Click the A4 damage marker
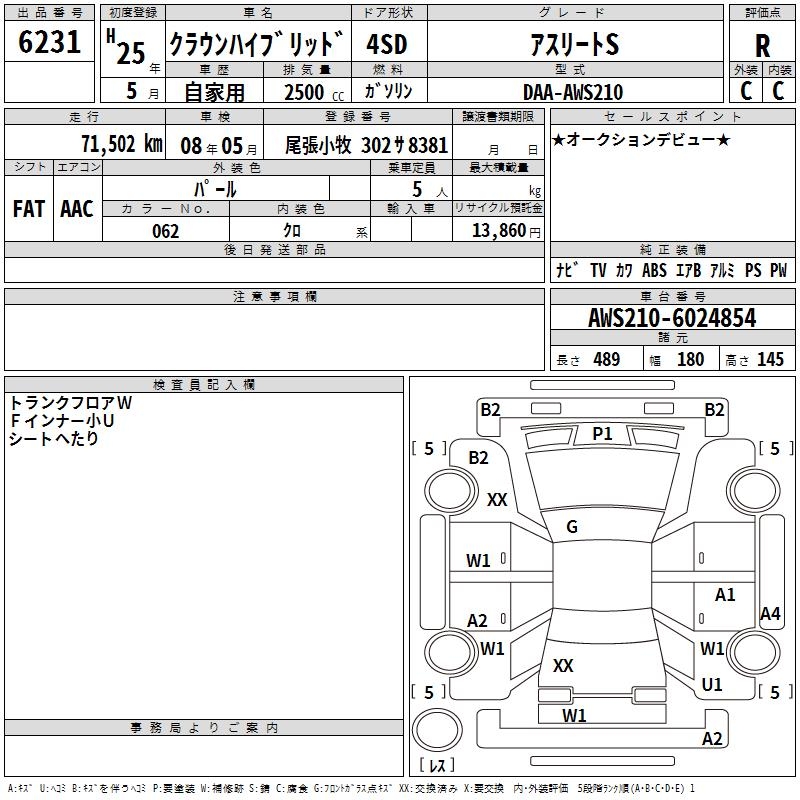 (769, 614)
